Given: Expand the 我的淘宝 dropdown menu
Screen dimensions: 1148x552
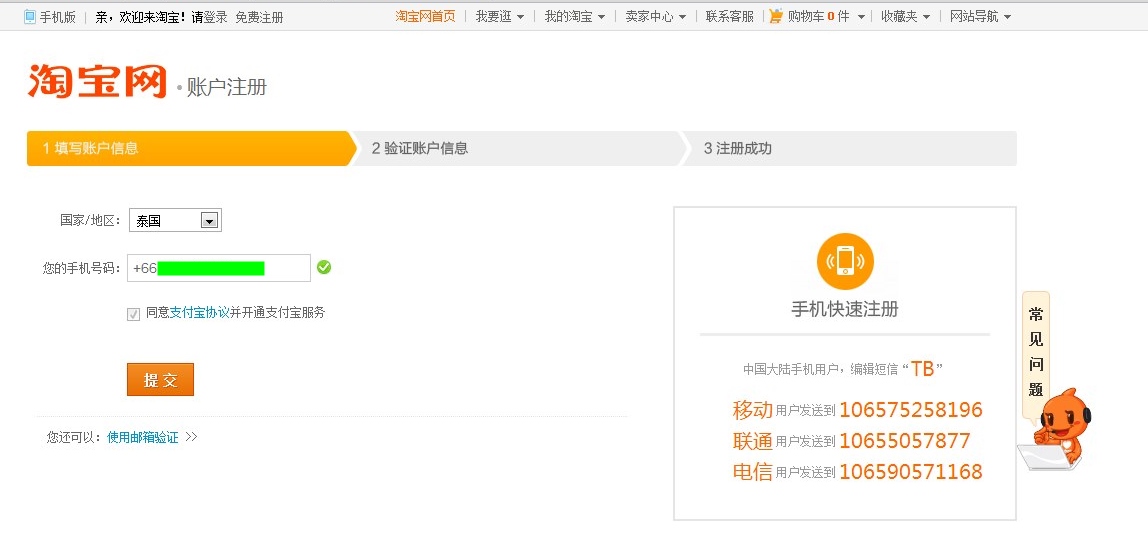Looking at the screenshot, I should (575, 16).
